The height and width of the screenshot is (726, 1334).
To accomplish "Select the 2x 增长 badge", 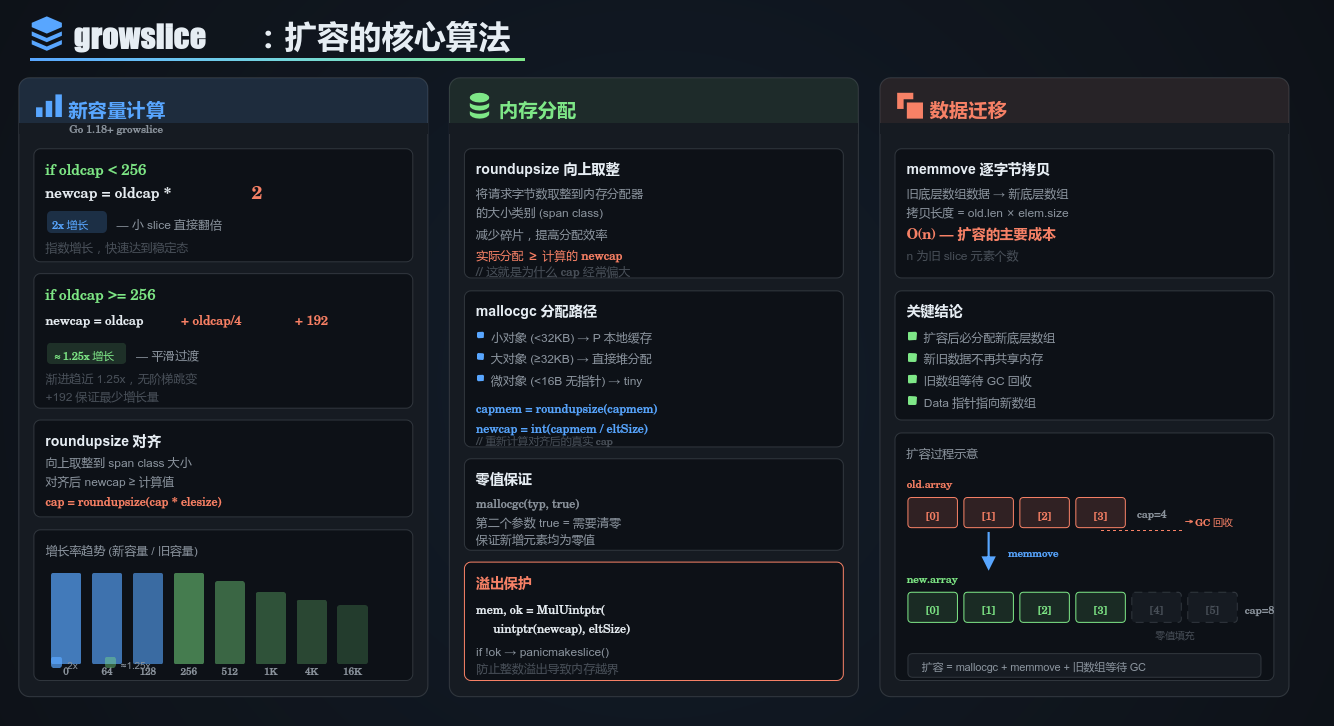I will [77, 222].
